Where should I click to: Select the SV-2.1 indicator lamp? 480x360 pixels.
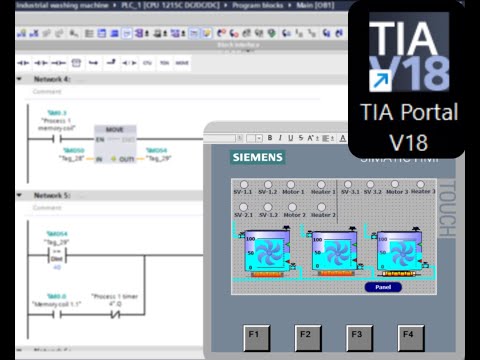point(244,207)
